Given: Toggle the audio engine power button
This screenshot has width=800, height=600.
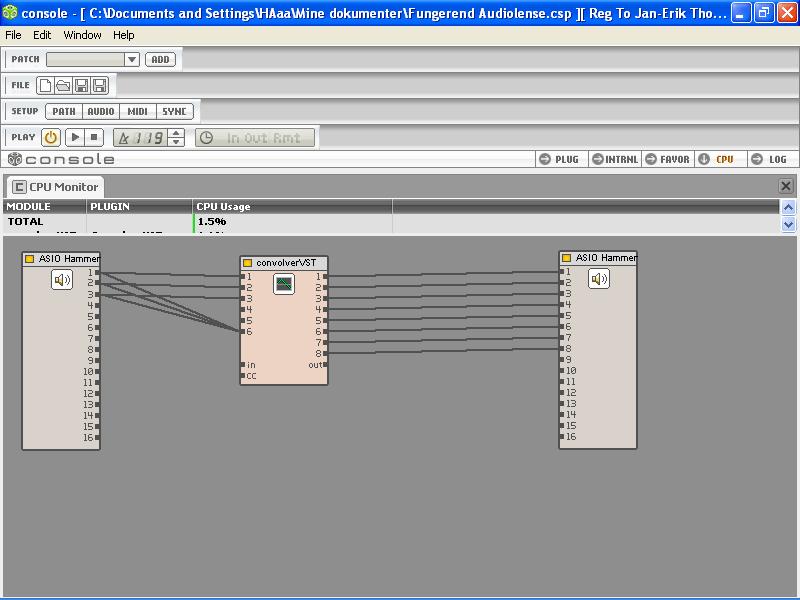Looking at the screenshot, I should [x=51, y=137].
